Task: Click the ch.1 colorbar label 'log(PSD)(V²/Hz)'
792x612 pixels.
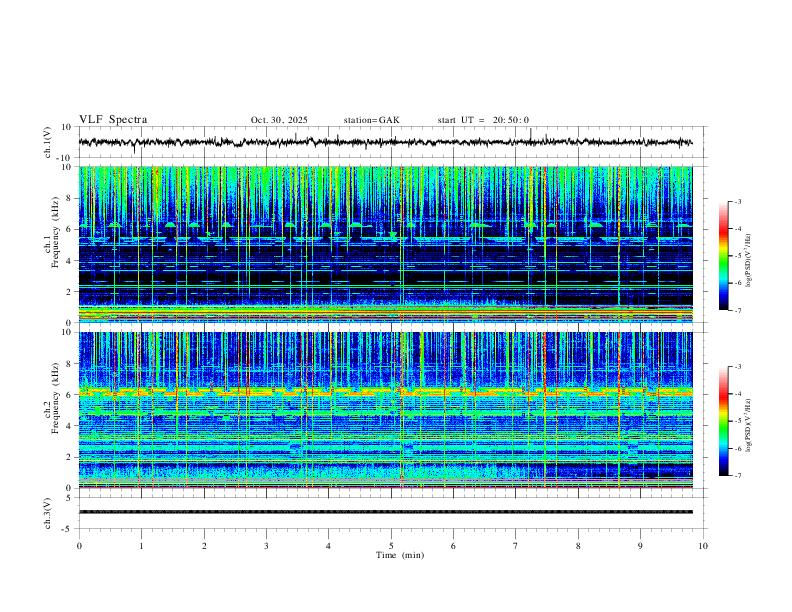Action: [749, 261]
